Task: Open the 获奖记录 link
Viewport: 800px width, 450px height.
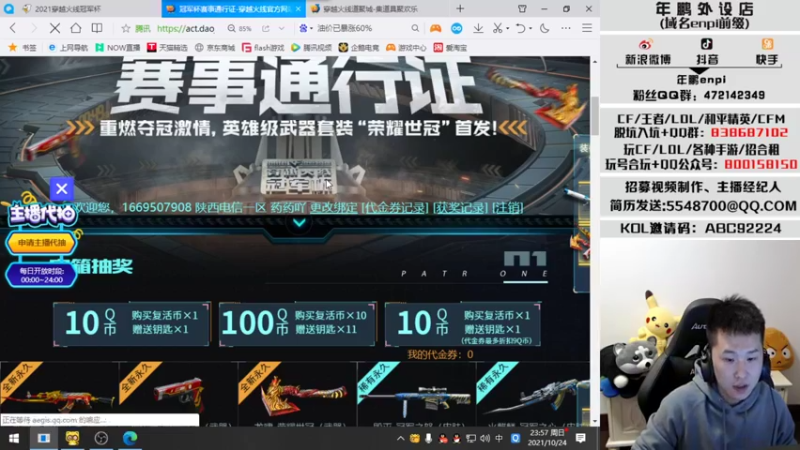Action: pos(461,208)
